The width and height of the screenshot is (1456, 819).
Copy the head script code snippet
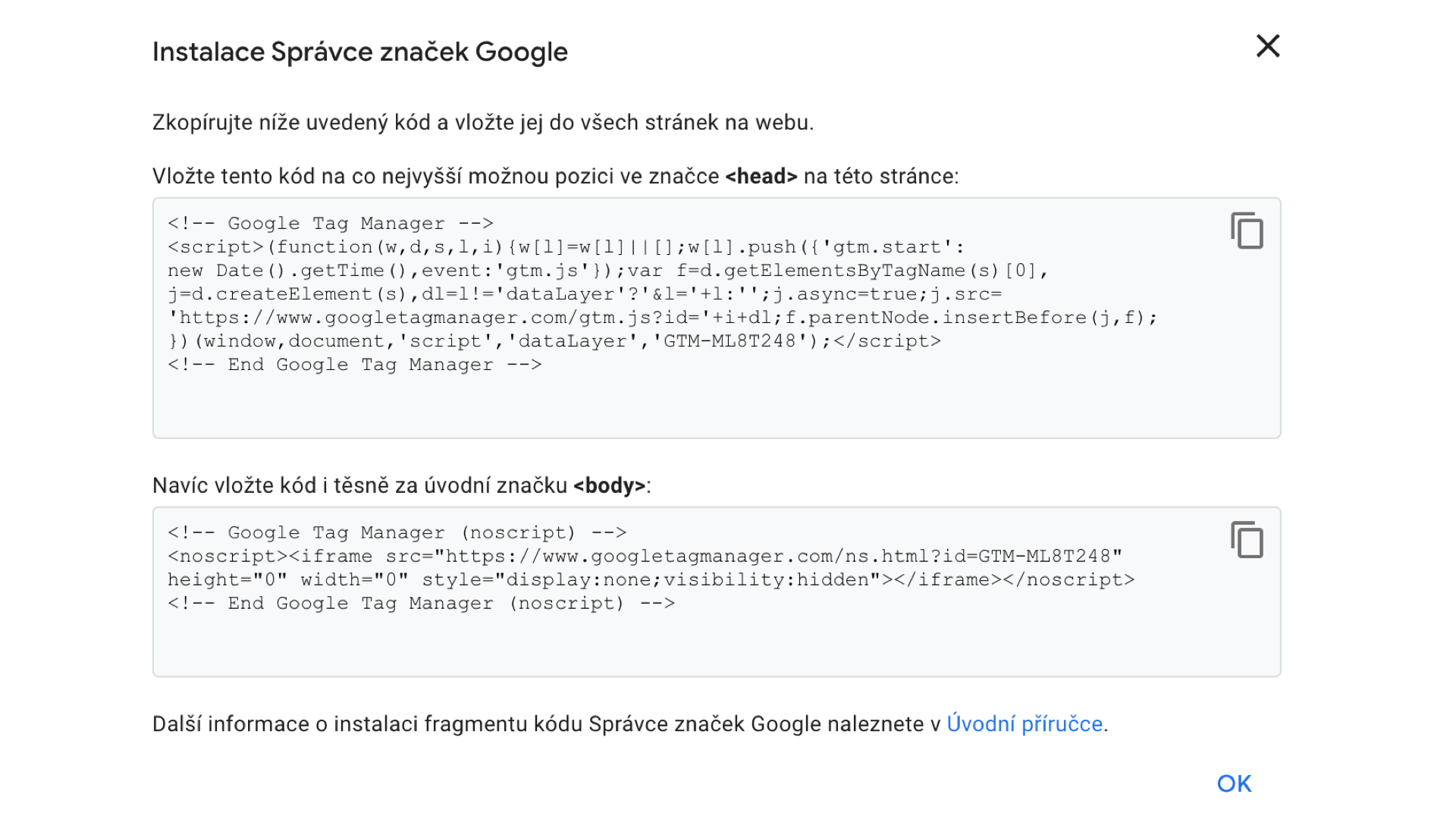[x=1247, y=231]
